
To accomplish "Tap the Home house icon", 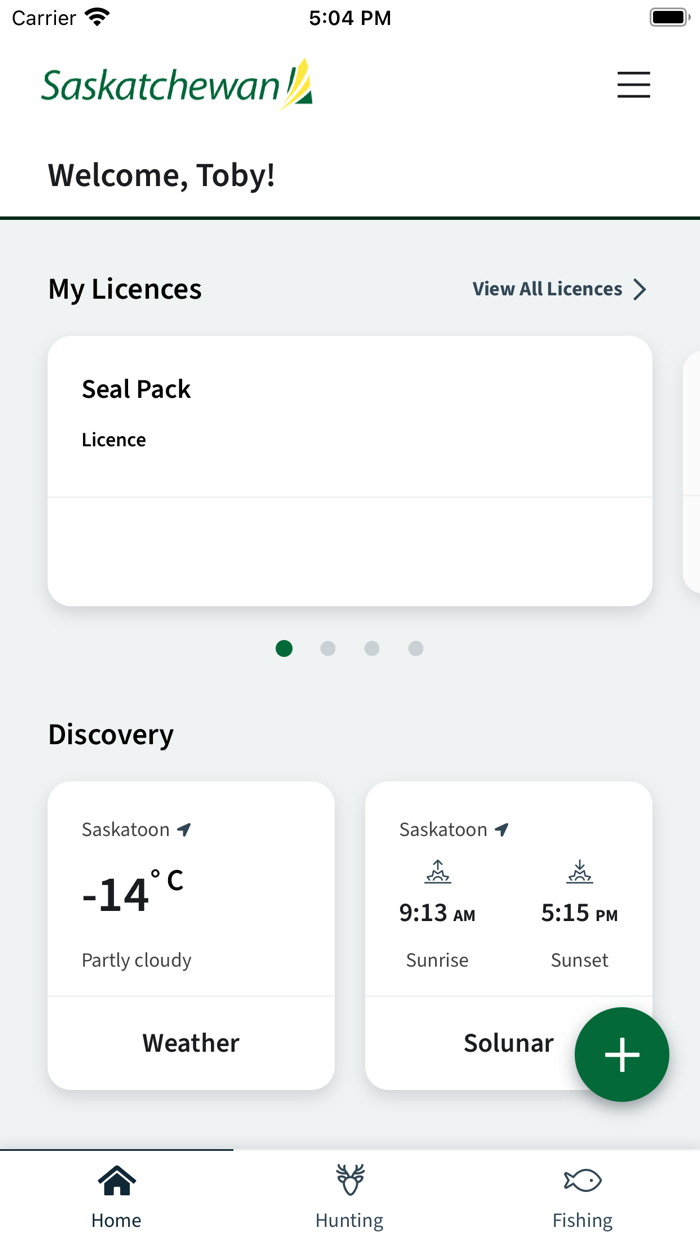I will click(117, 1181).
